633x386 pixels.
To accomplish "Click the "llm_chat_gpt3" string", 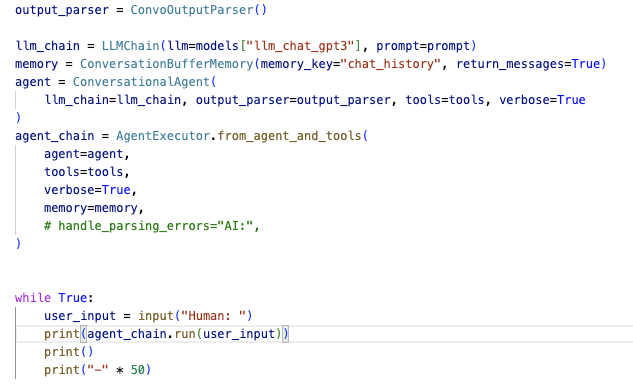I will pyautogui.click(x=300, y=46).
